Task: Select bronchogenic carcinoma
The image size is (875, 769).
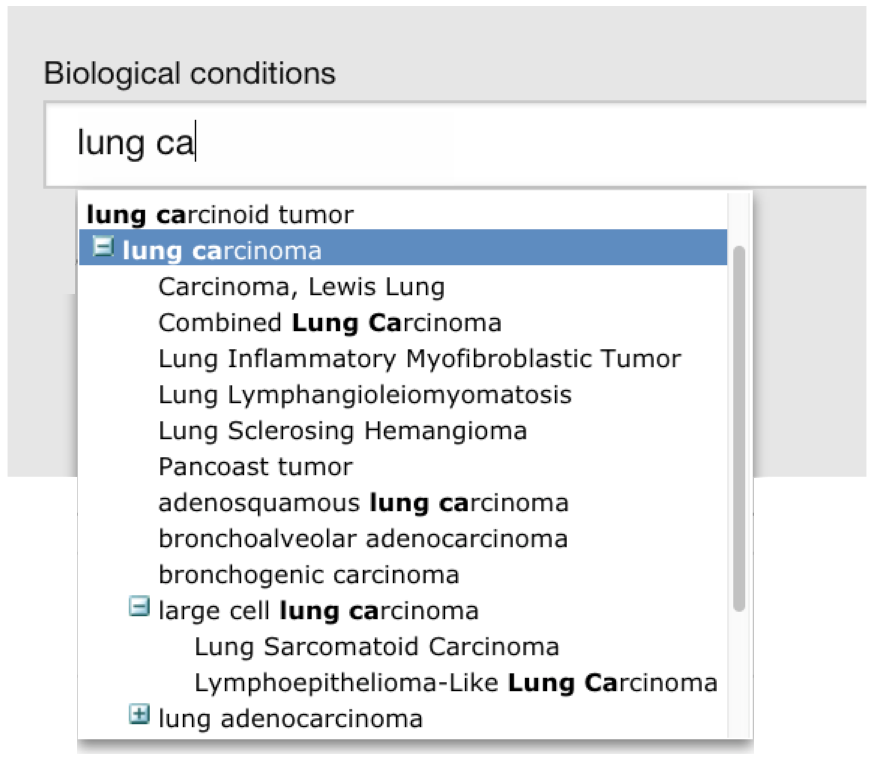Action: 308,575
